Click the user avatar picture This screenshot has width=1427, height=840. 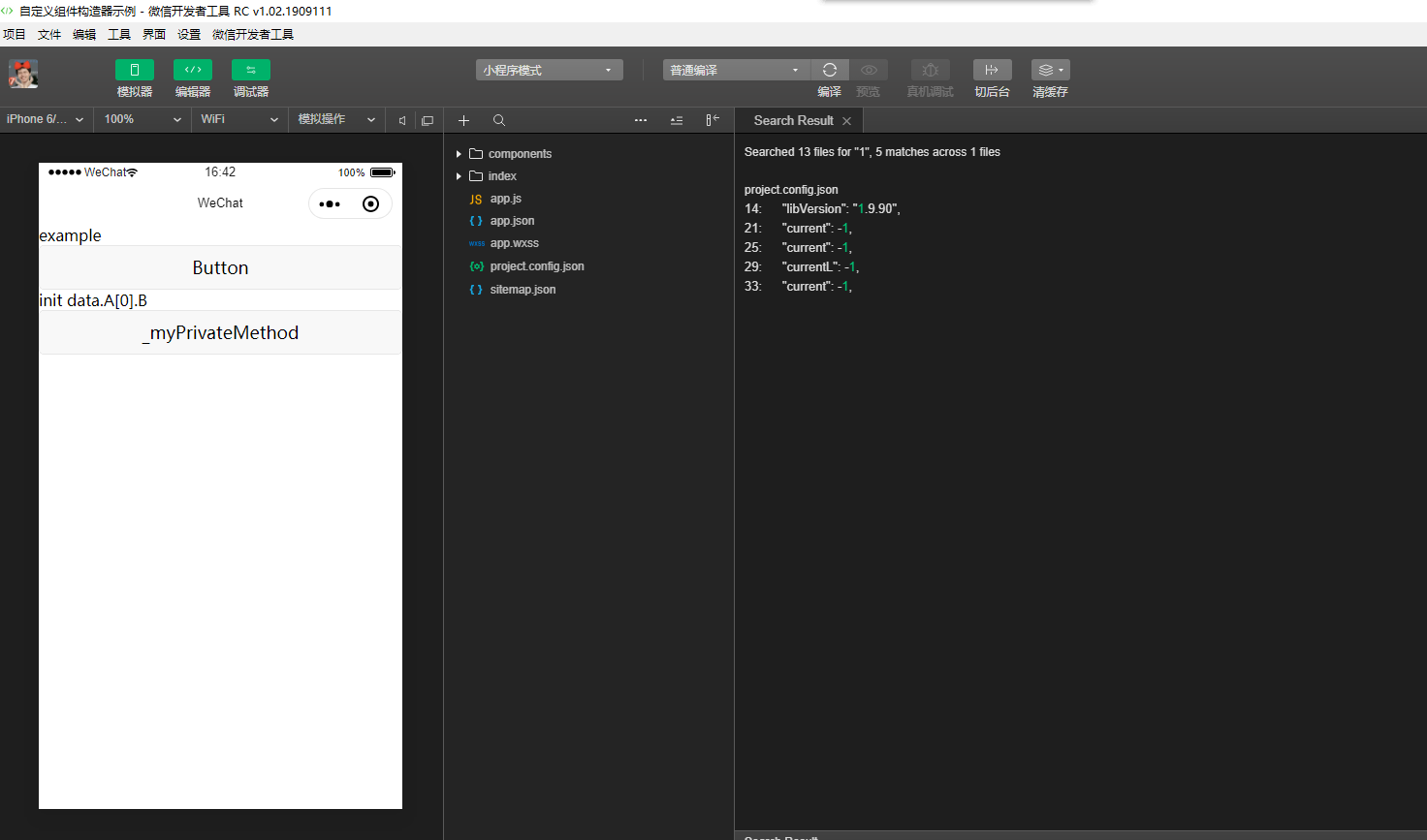click(x=23, y=74)
